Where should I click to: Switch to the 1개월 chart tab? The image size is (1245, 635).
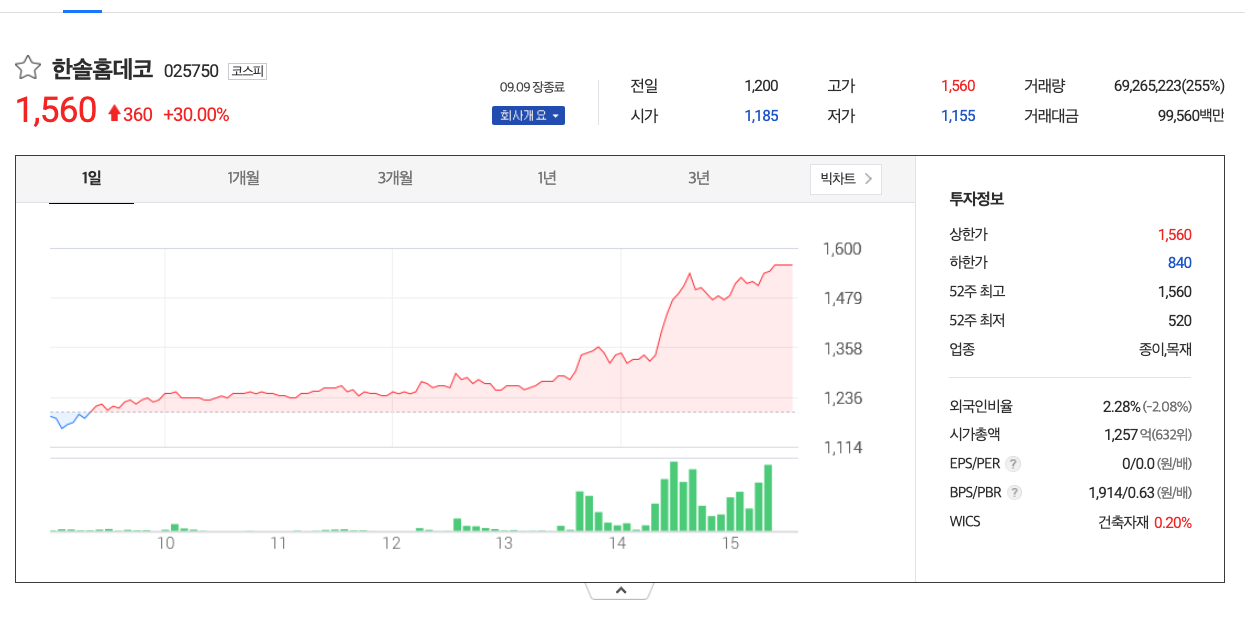click(x=243, y=179)
